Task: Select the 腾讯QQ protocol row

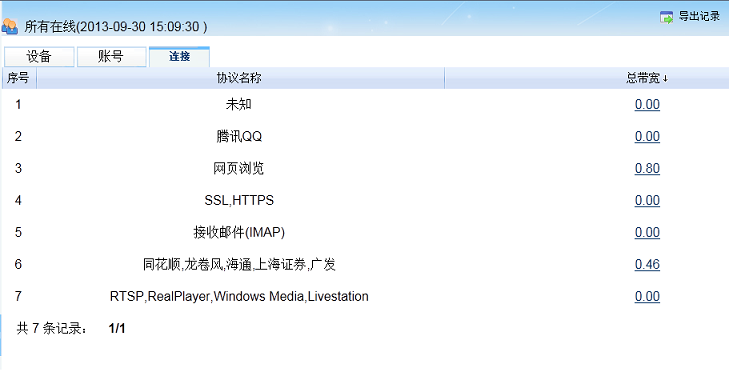Action: click(364, 137)
